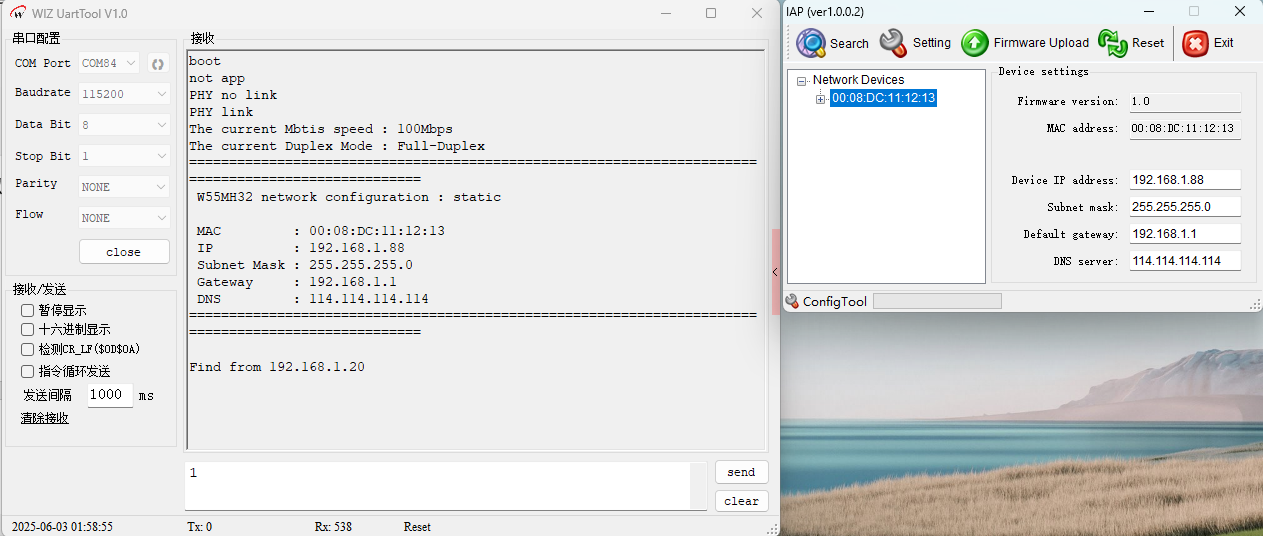Check the 指令循环发送 option
The height and width of the screenshot is (536, 1263).
coord(28,371)
